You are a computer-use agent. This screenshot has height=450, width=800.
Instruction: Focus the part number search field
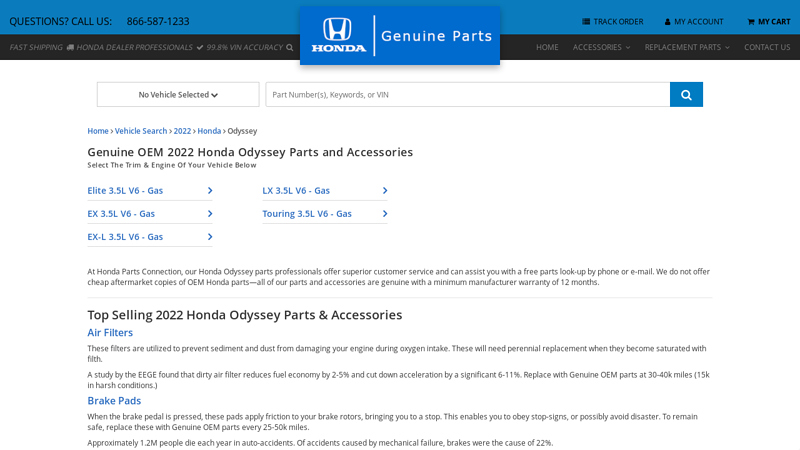click(468, 94)
